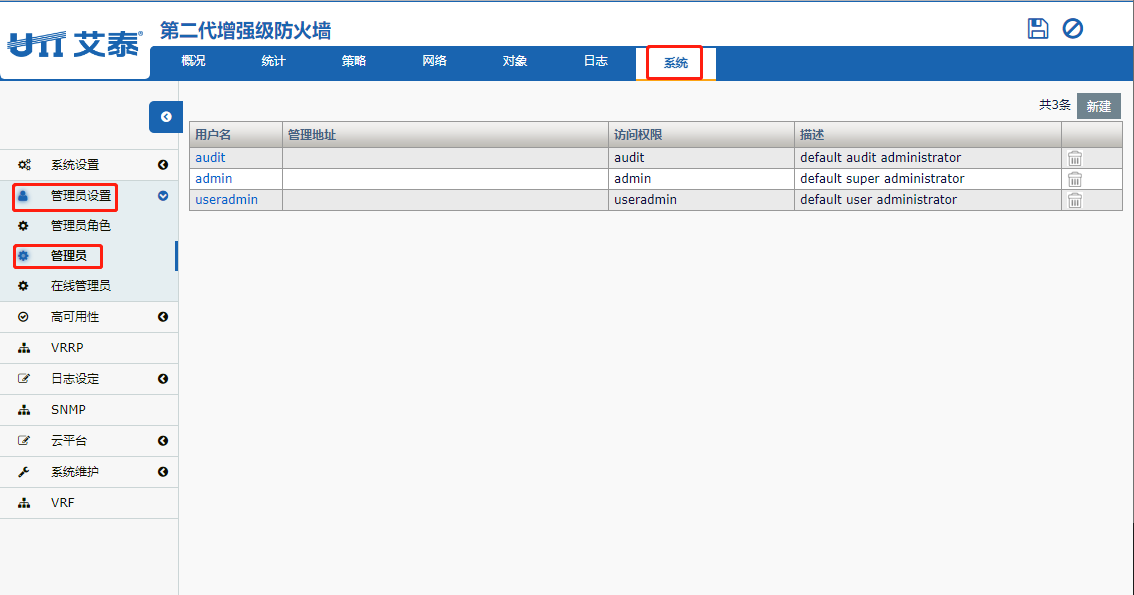Click the network icon beside VRRP
The height and width of the screenshot is (595, 1134).
[24, 348]
